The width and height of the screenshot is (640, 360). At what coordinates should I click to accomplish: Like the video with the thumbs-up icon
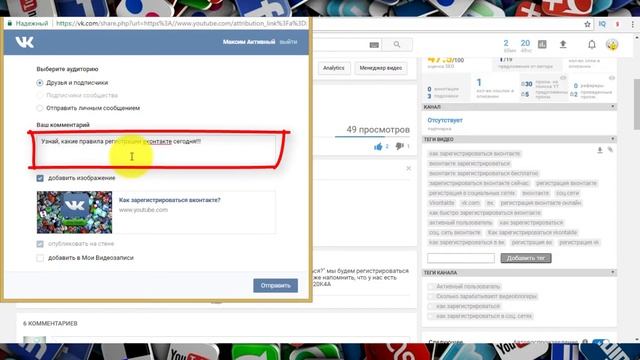[378, 146]
